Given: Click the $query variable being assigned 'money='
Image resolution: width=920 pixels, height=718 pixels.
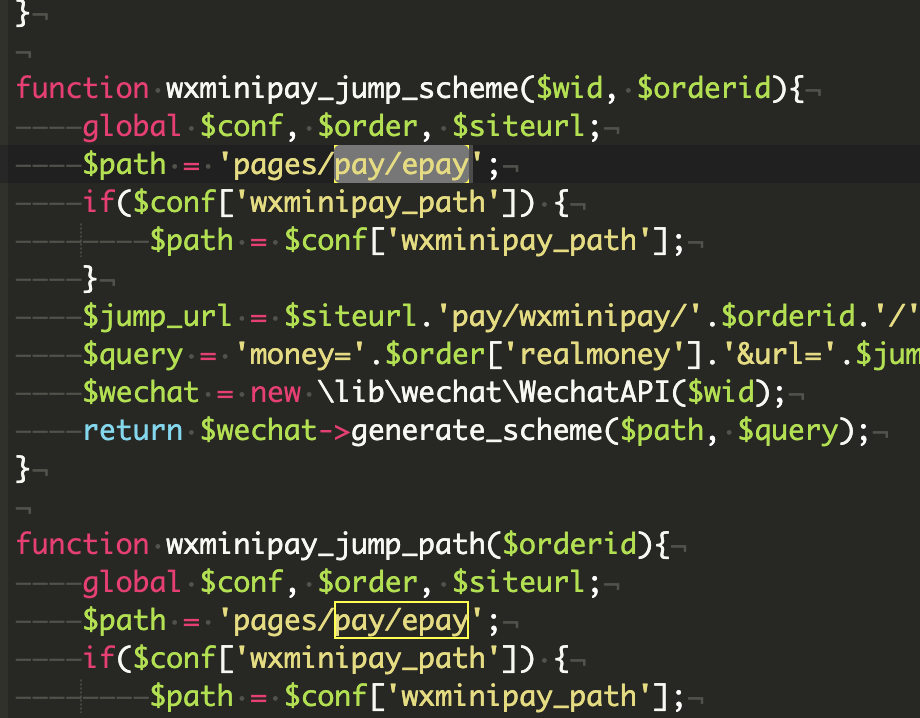Looking at the screenshot, I should (133, 355).
